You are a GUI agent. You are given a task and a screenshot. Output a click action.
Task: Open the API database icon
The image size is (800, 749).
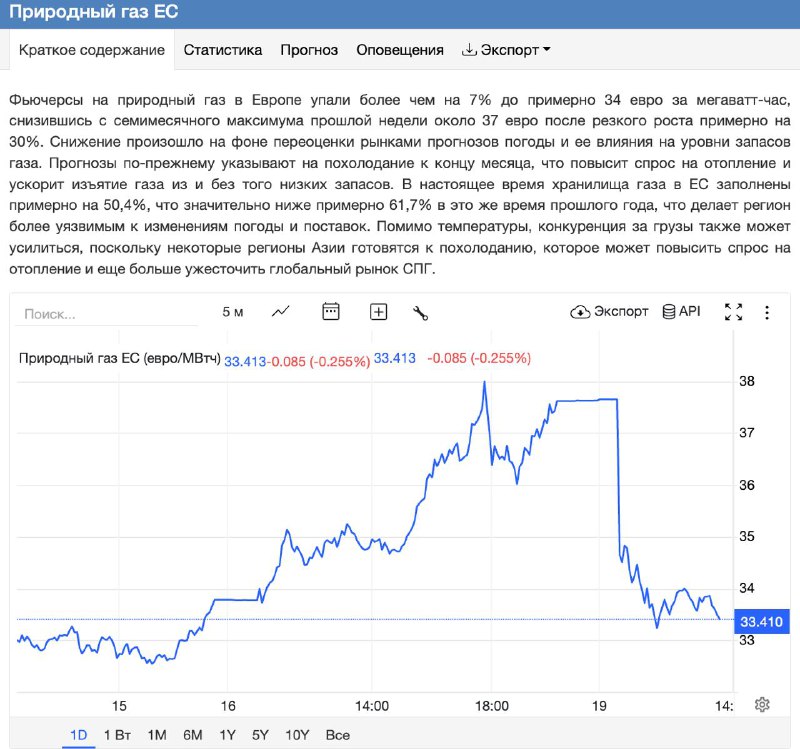[x=681, y=312]
